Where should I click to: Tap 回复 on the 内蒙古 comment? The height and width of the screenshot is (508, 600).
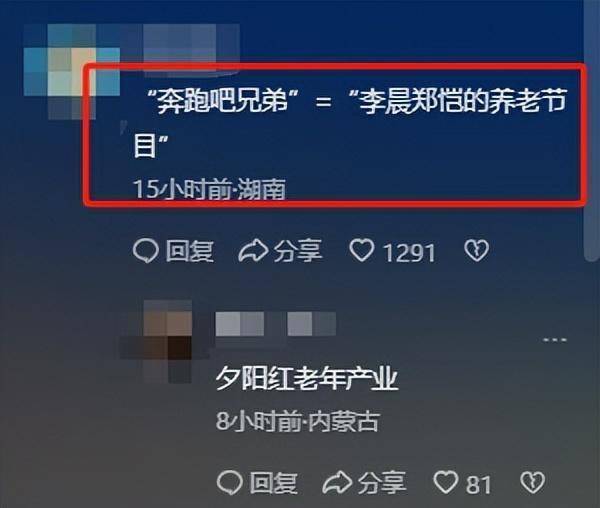click(274, 482)
